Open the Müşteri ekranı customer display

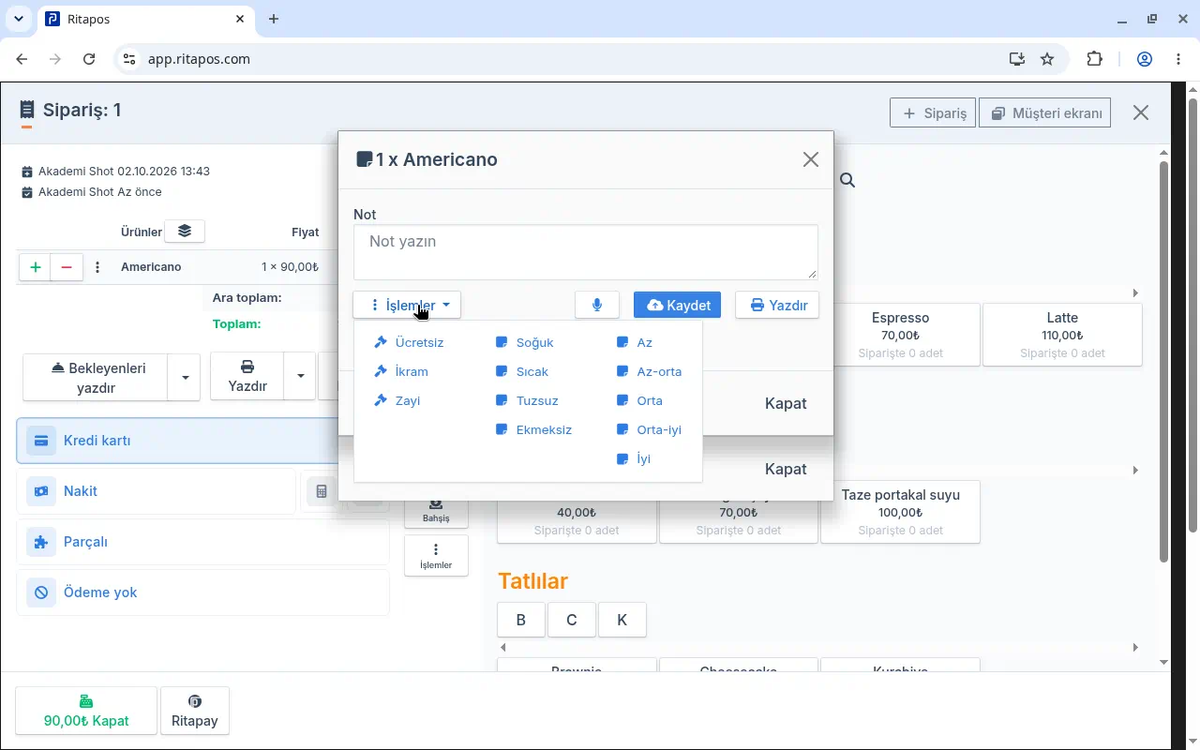[1045, 113]
